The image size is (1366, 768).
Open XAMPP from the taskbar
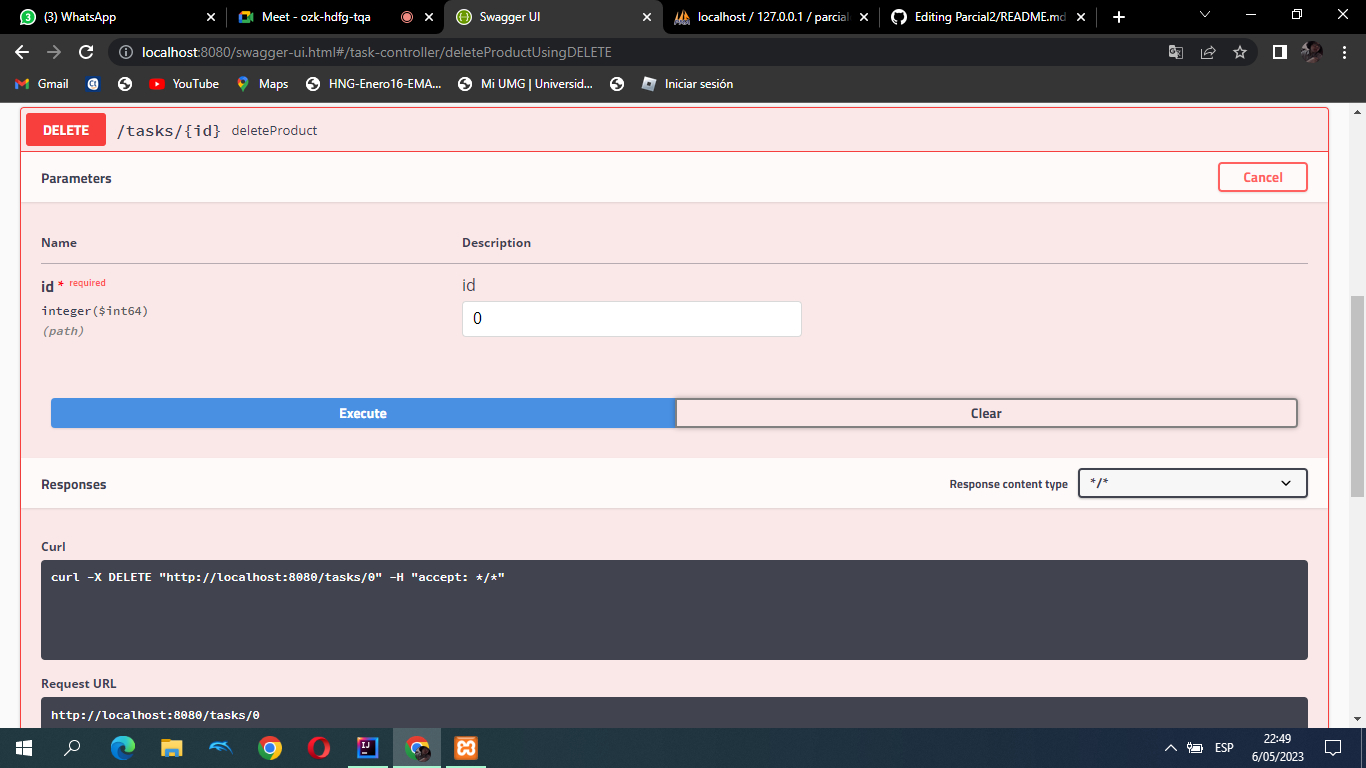click(466, 747)
